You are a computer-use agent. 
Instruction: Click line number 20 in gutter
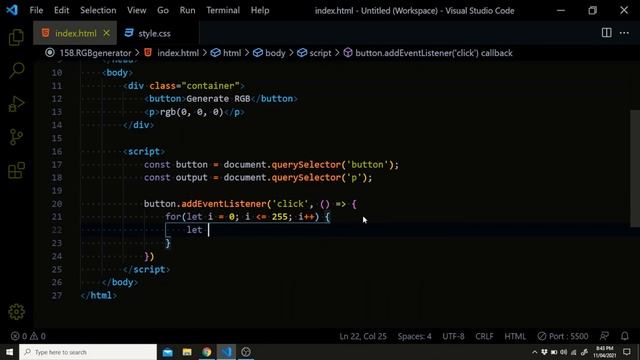pos(57,204)
